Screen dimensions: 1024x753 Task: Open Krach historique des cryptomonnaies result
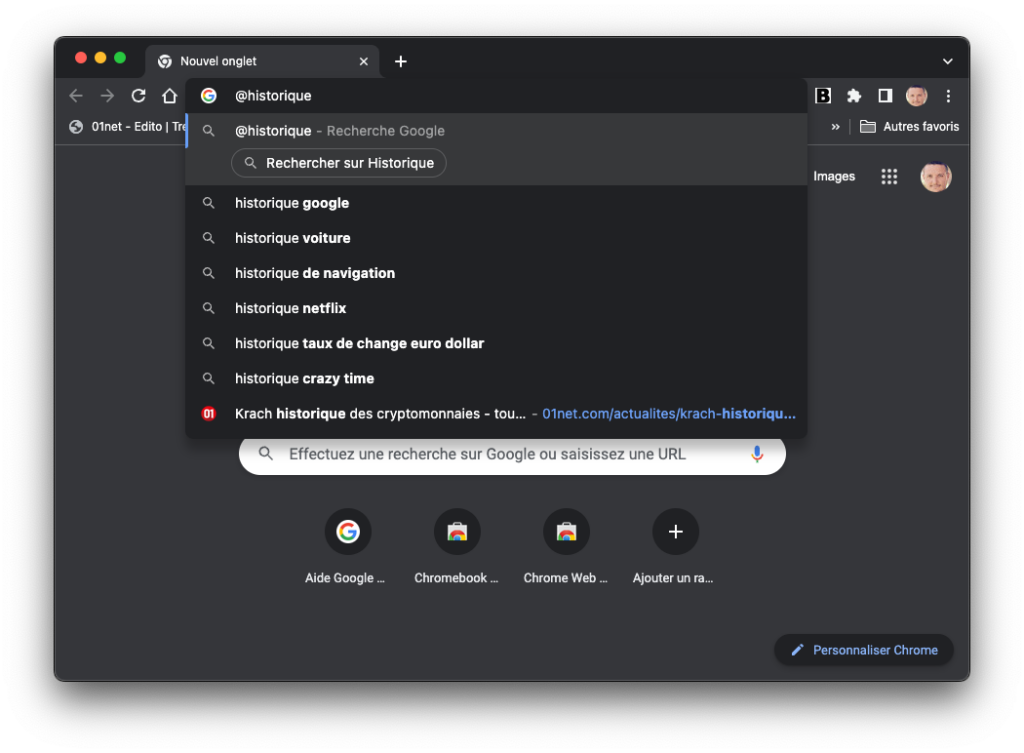click(496, 413)
